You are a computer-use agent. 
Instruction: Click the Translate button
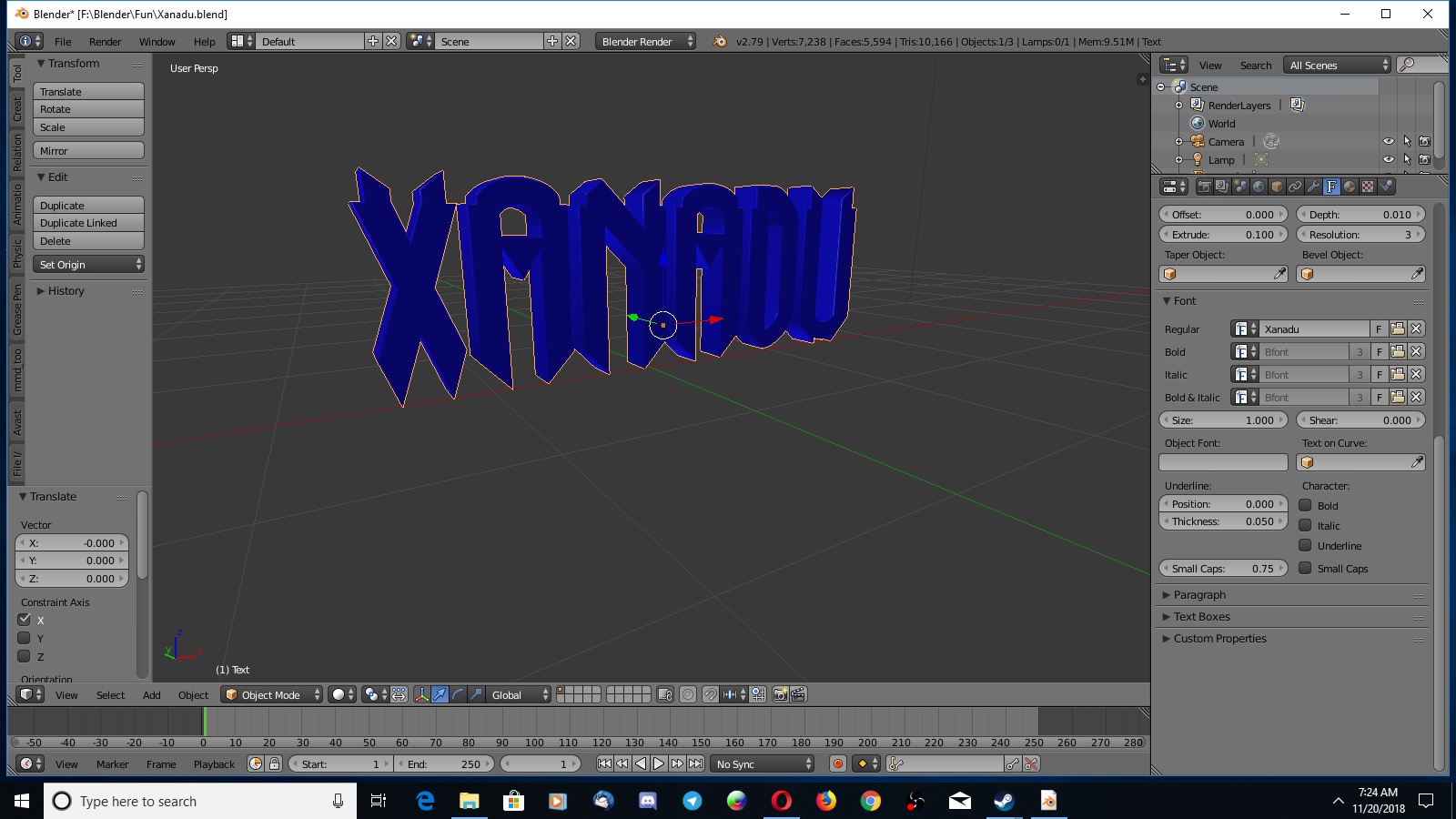pyautogui.click(x=88, y=91)
